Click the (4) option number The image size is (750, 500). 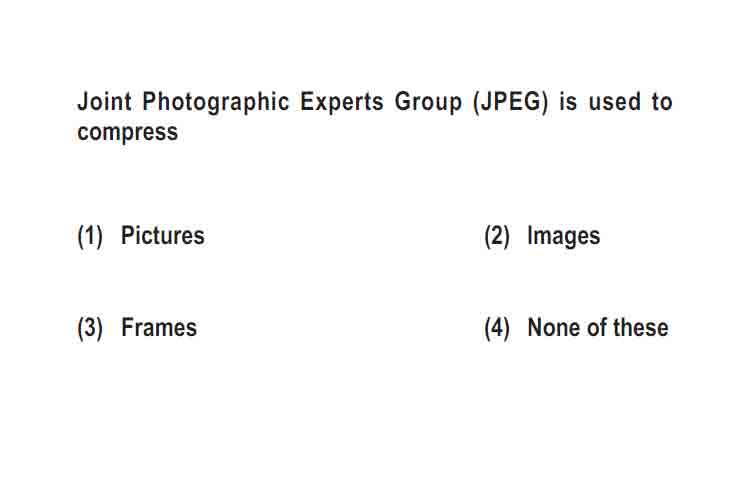click(x=497, y=329)
